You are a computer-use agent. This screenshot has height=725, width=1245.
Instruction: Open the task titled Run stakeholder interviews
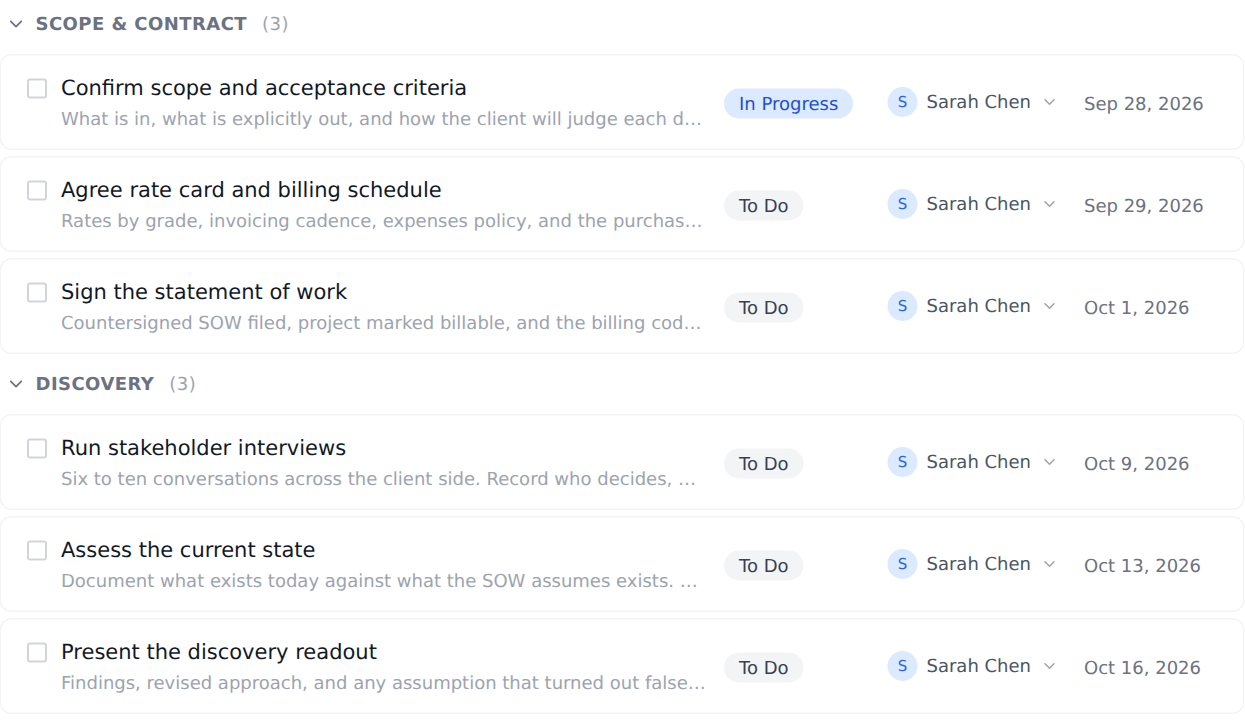203,448
